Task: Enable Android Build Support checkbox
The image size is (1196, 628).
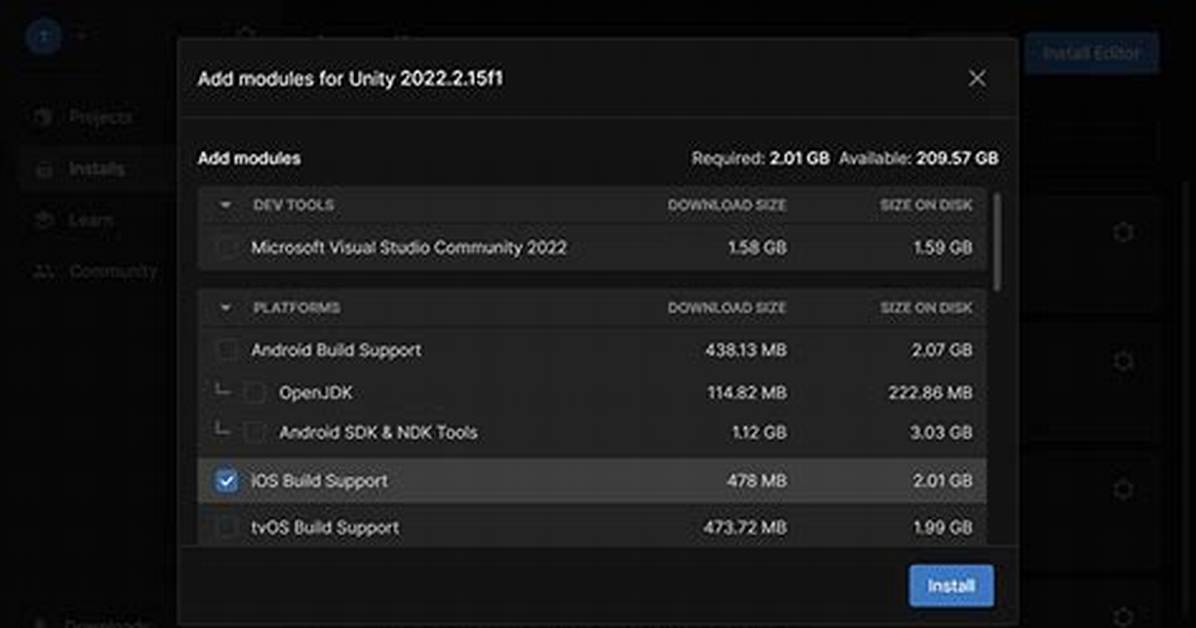Action: click(227, 350)
